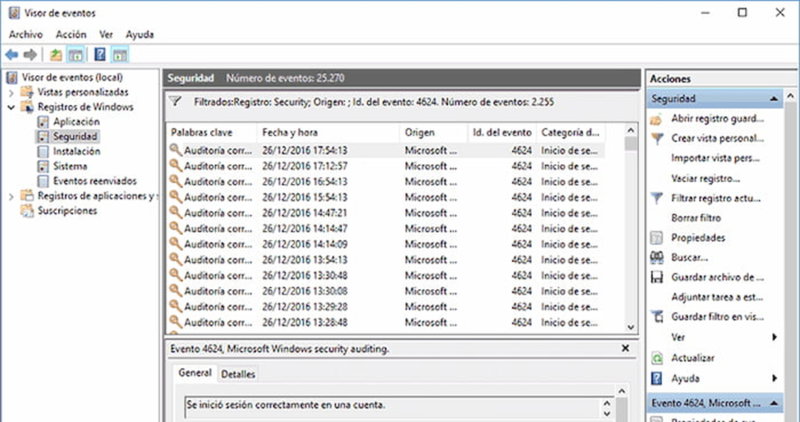The height and width of the screenshot is (422, 800).
Task: Collapse the Evento 4624 actions section arrow
Action: click(x=774, y=404)
